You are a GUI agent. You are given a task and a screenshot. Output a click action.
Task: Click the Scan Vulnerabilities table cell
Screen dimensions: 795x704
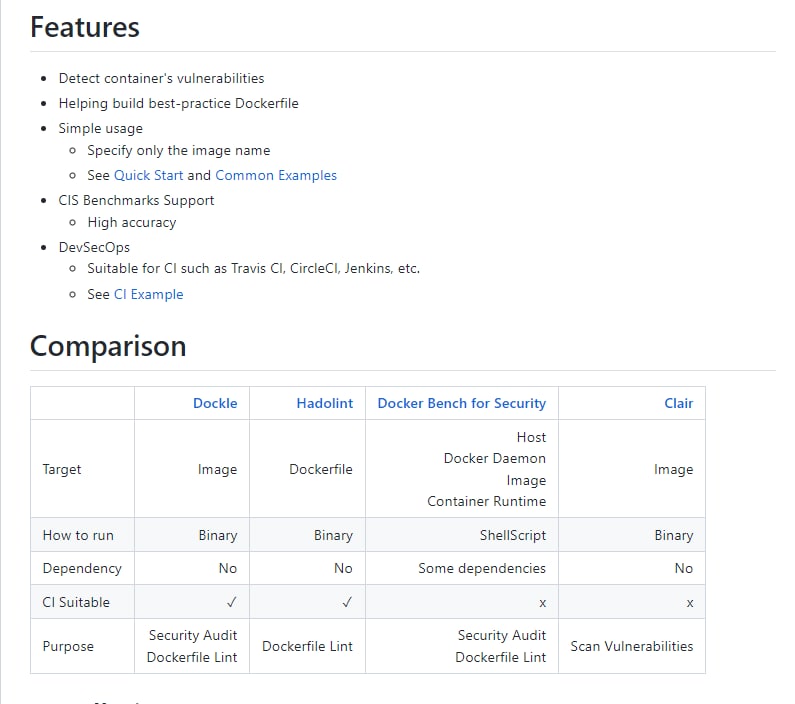631,646
